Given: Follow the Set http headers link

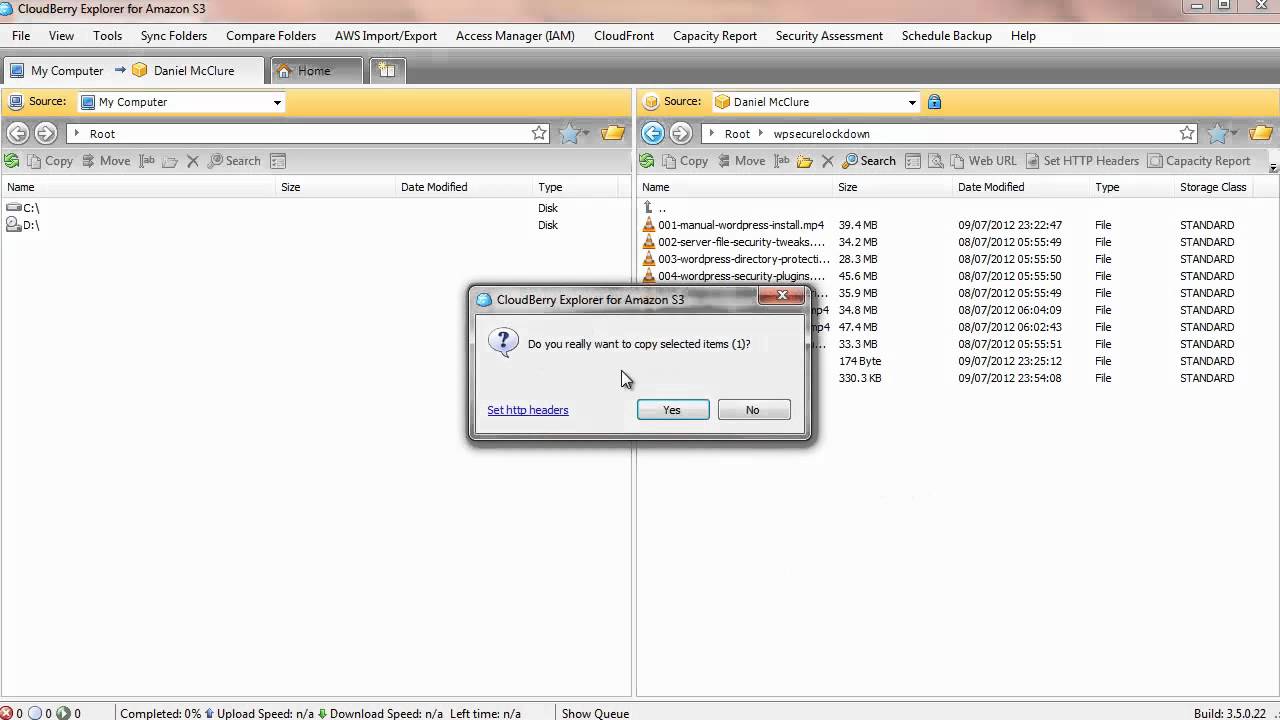Looking at the screenshot, I should tap(528, 410).
